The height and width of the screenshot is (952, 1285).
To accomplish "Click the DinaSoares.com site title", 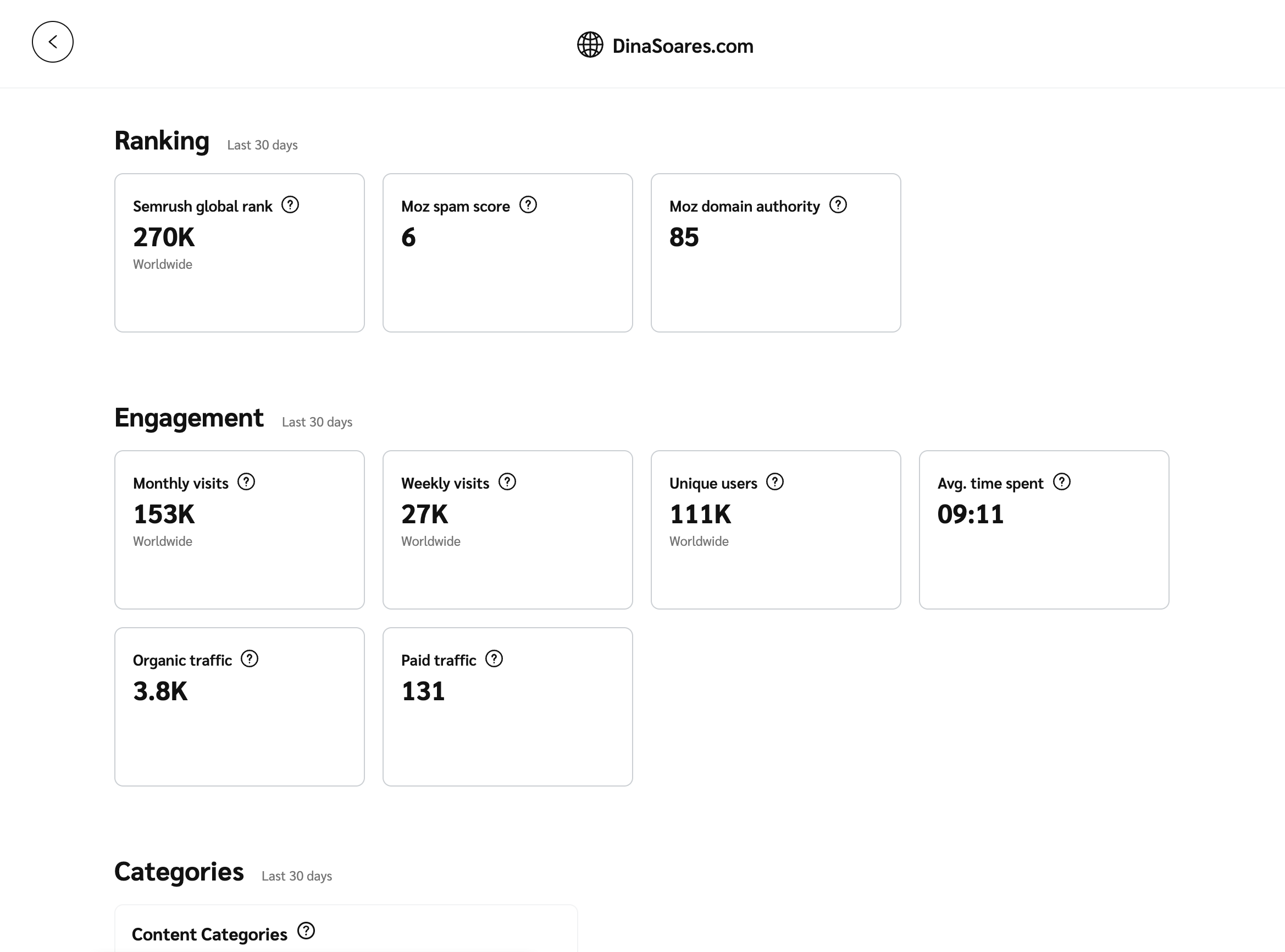I will [x=682, y=46].
